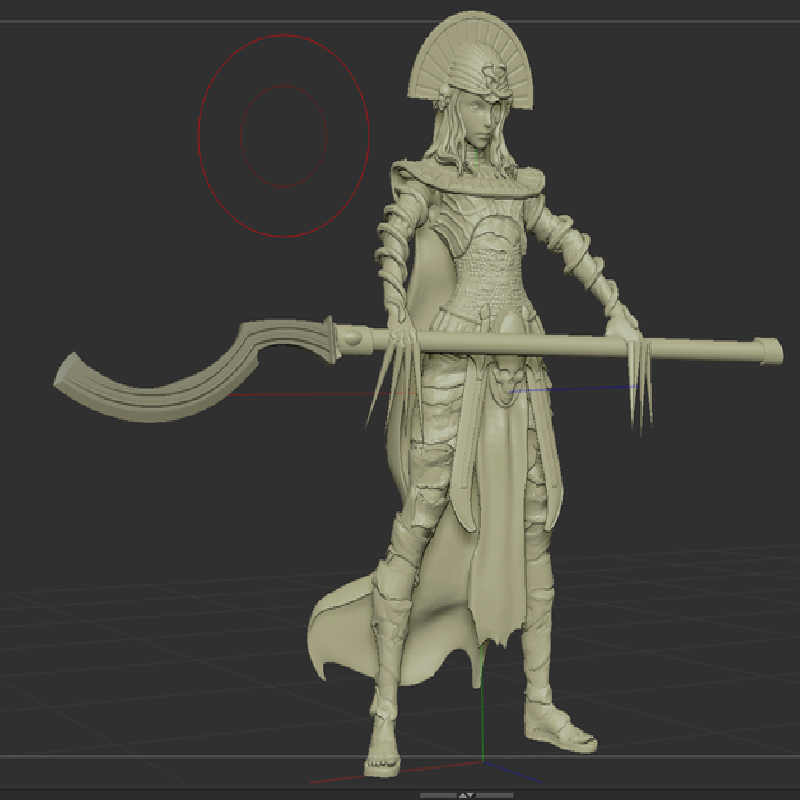Viewport: 800px width, 800px height.
Task: Click the end cap of the staff
Action: (x=769, y=351)
